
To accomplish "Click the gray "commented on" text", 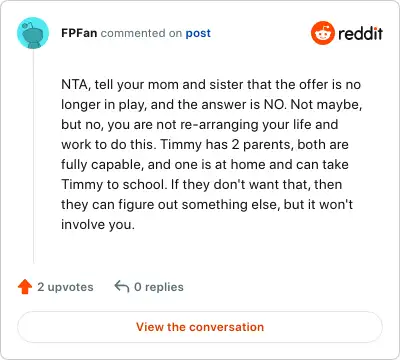I will [x=141, y=33].
